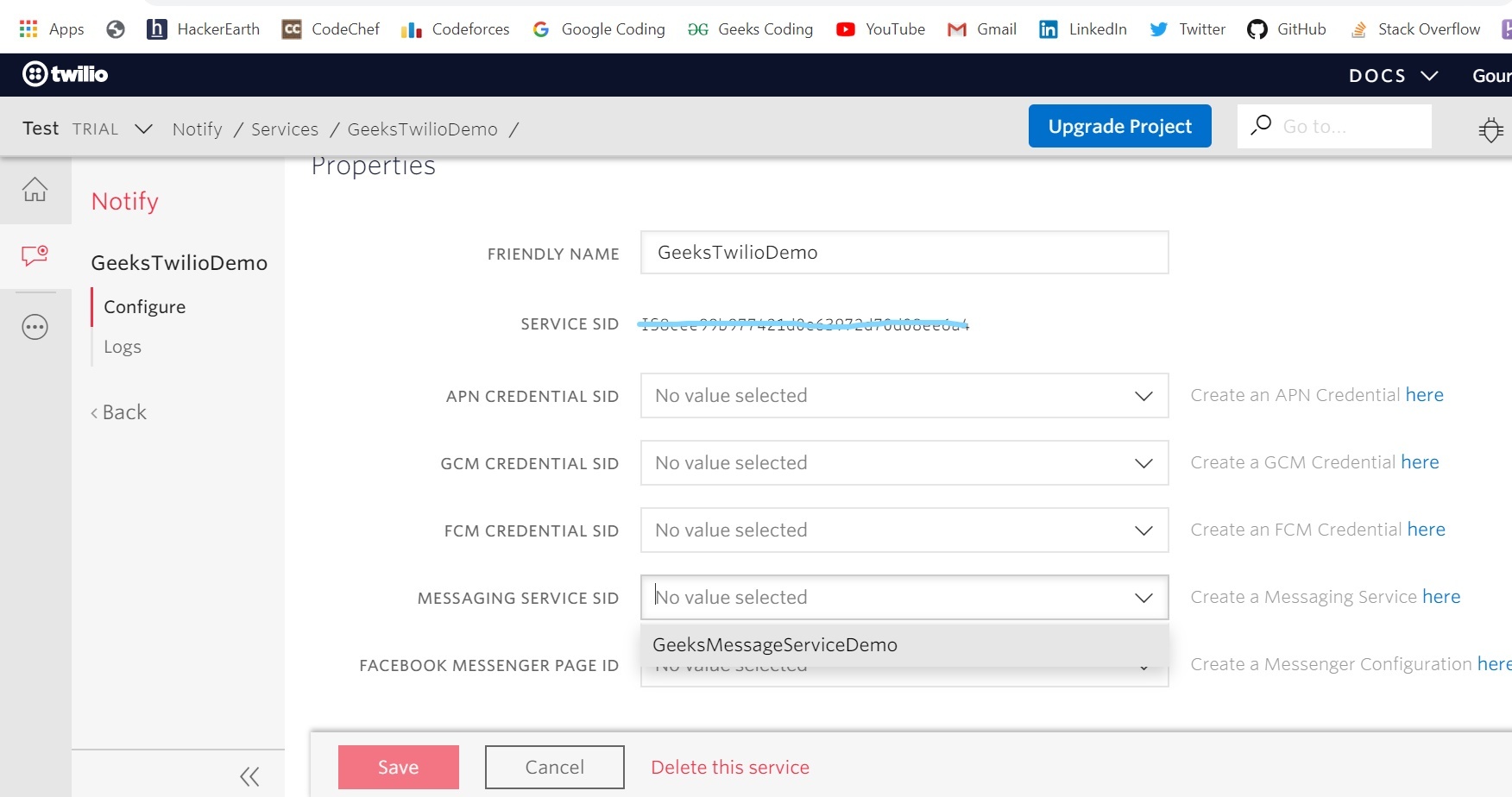Cancel the configuration changes
Viewport: 1512px width, 797px height.
pyautogui.click(x=555, y=768)
